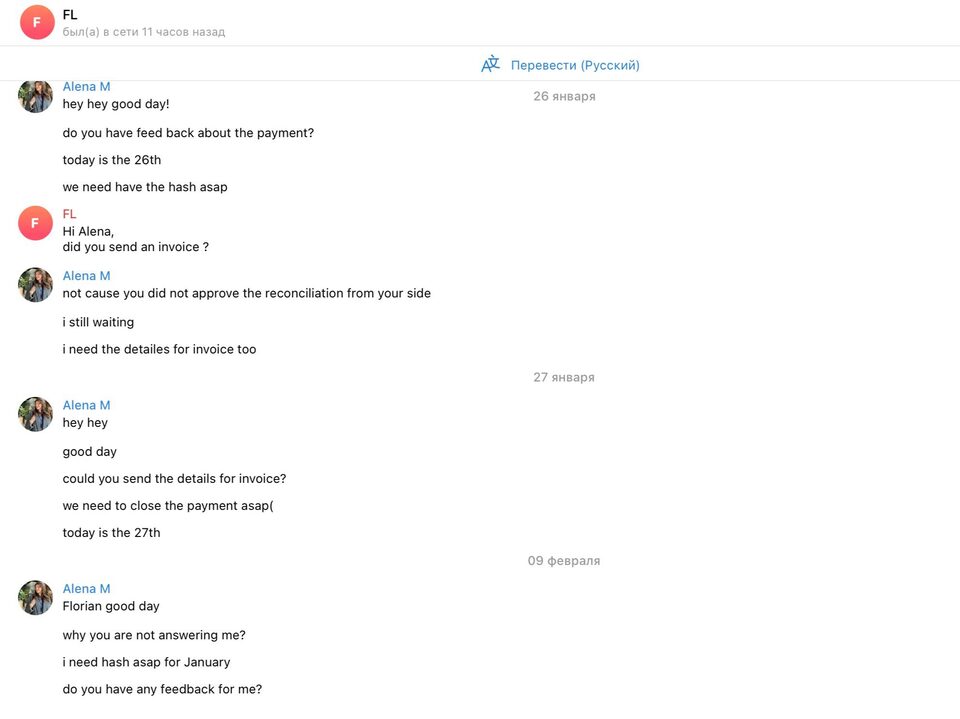Click the FL sender name above "Hi Alena,"
The height and width of the screenshot is (719, 960).
[x=70, y=214]
